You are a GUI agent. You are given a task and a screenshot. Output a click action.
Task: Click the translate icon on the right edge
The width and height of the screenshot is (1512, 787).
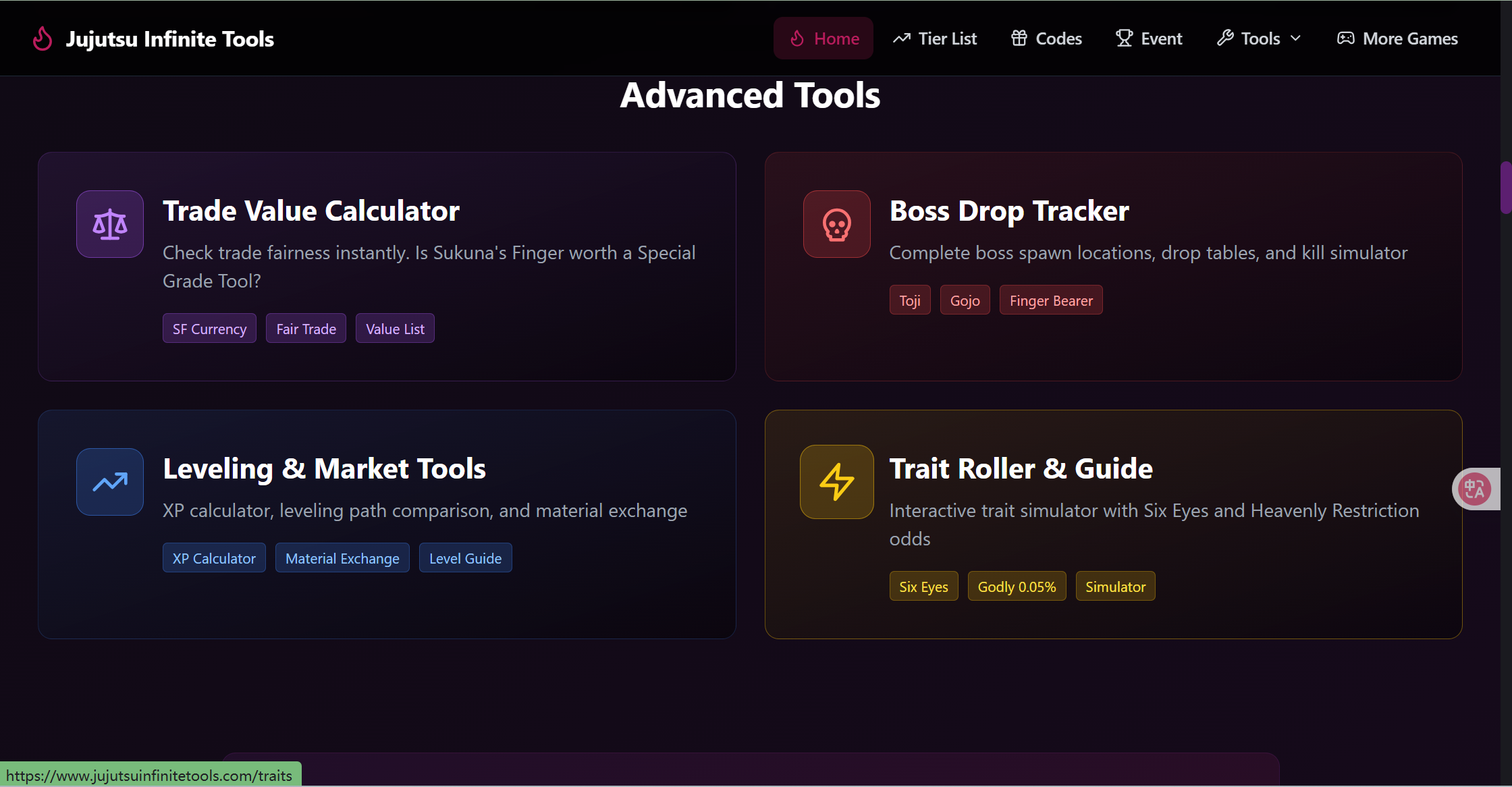1475,489
